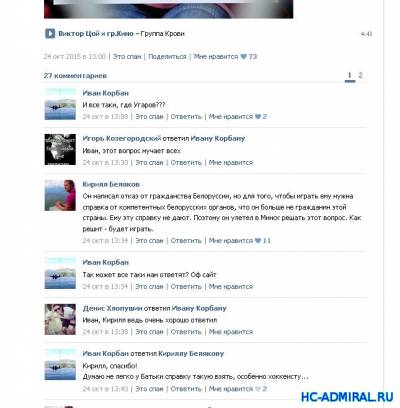Click heart icon on Кирилл Беляков's comment
Screen dimensions: 400x408
258,241
